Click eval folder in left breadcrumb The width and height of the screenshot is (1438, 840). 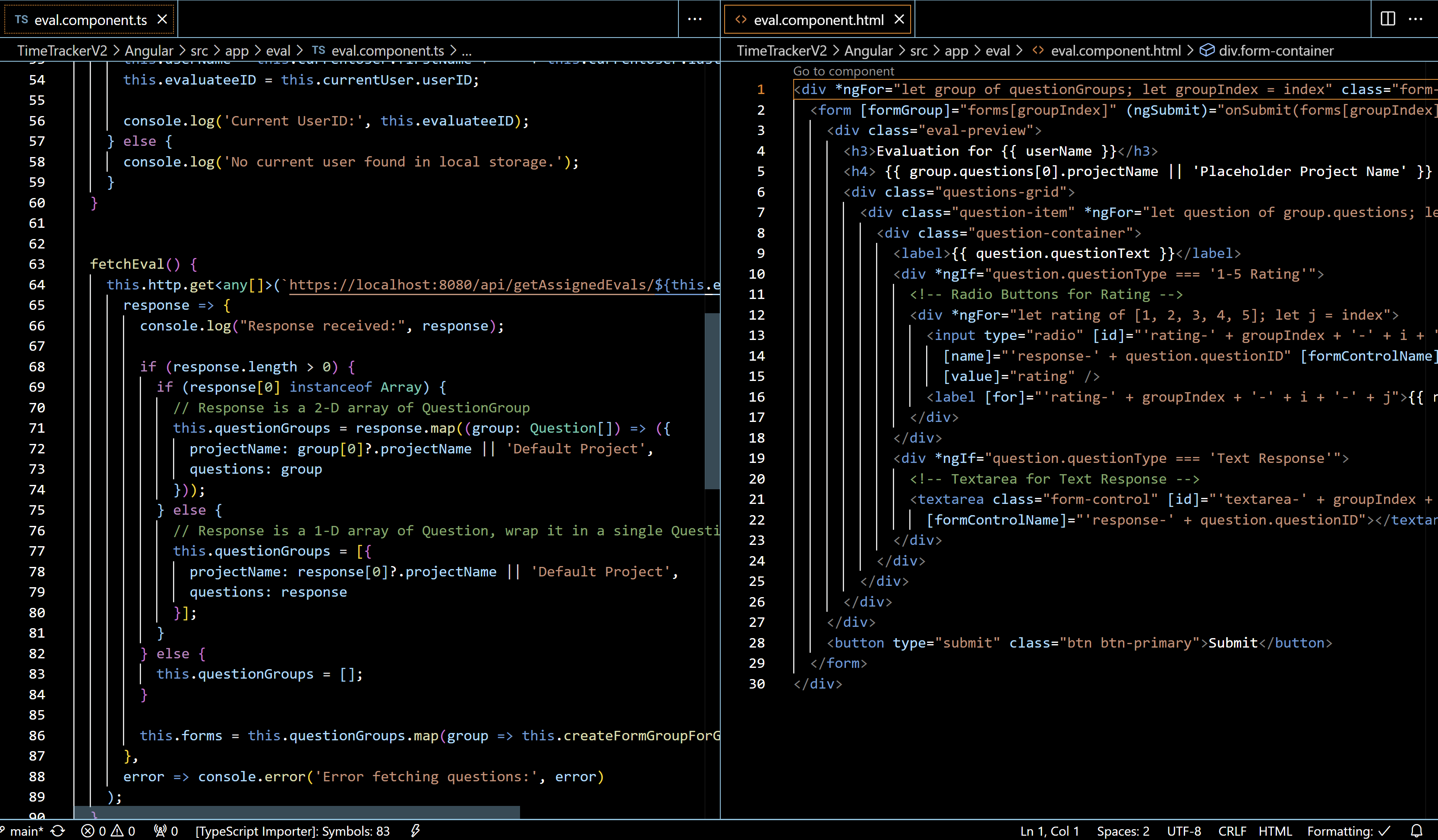(278, 51)
